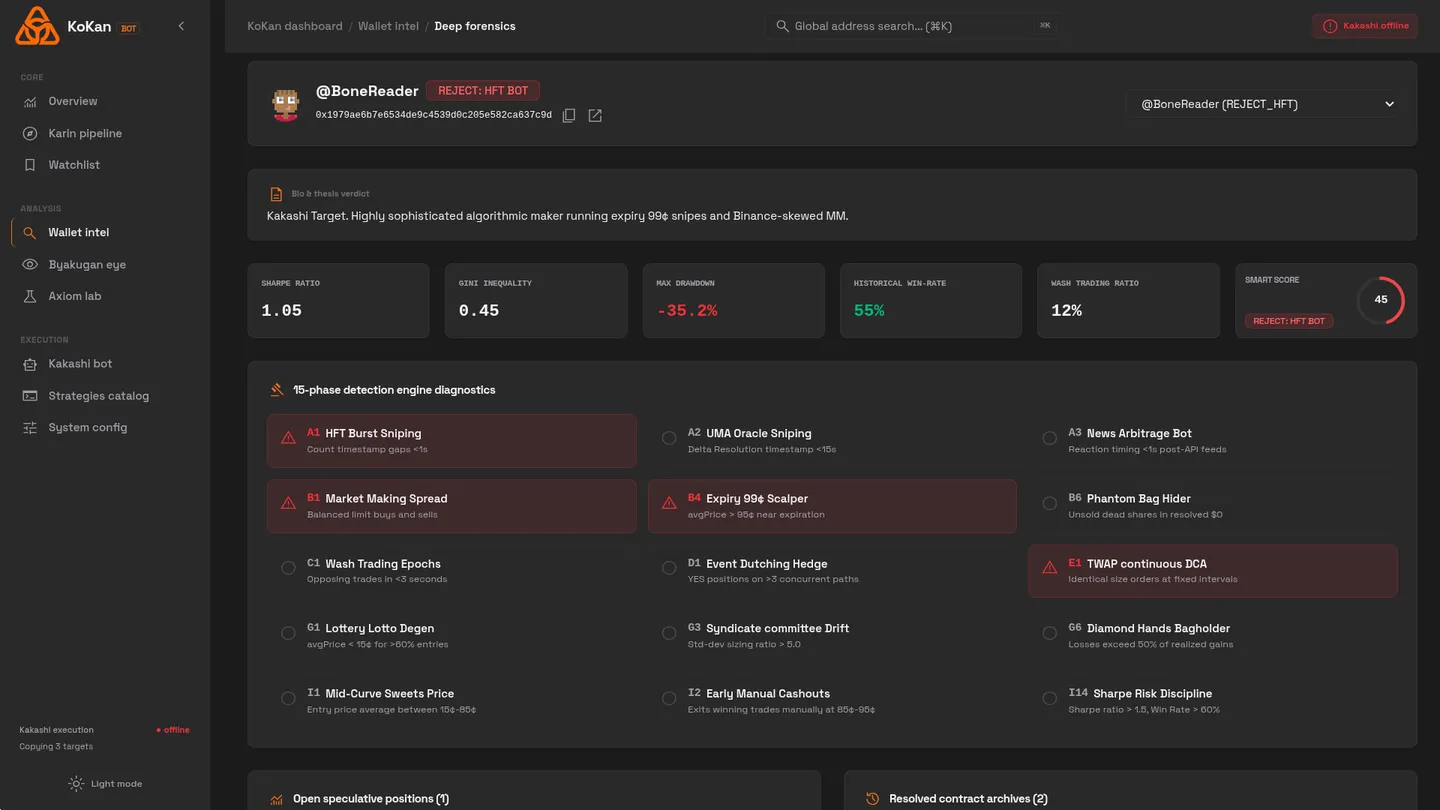Screen dimensions: 1440x810
Task: Click the search magnifier icon
Action: 783,26
